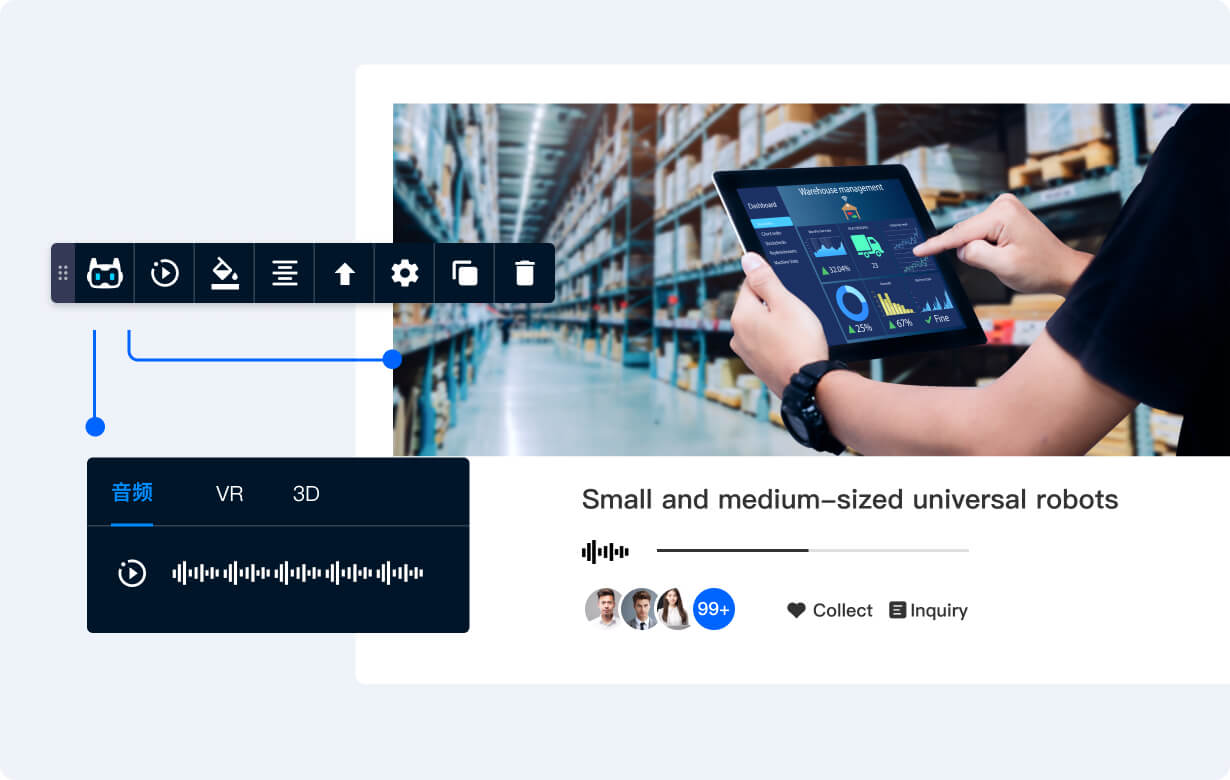The height and width of the screenshot is (780, 1230).
Task: Play audio in the dark panel
Action: click(x=132, y=573)
